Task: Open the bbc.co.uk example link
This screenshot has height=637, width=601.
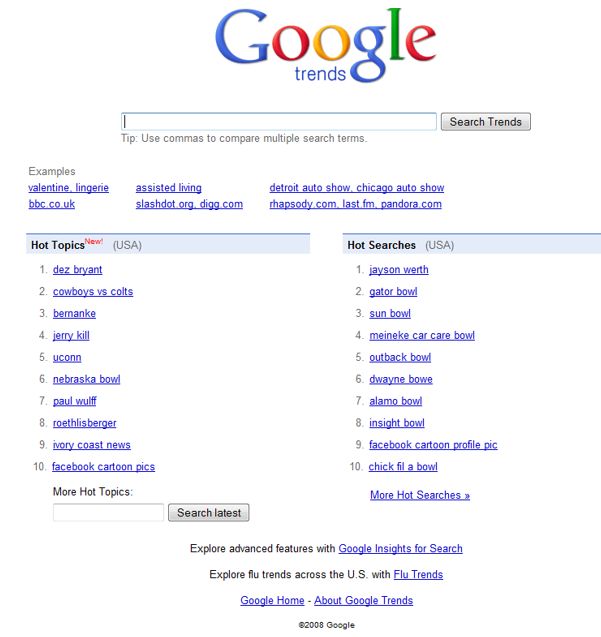Action: coord(52,204)
